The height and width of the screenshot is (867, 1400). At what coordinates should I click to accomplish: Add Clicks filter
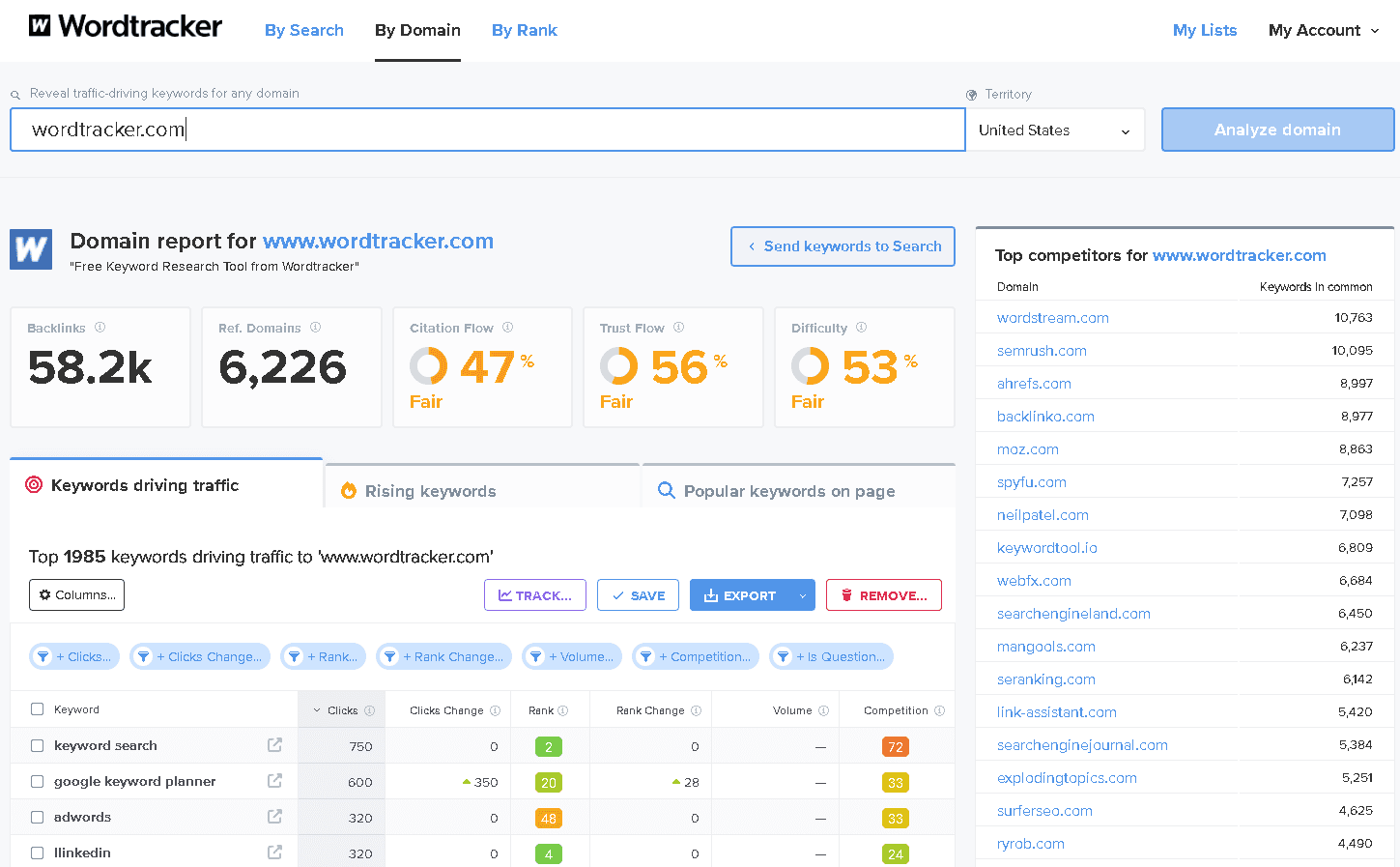(74, 657)
